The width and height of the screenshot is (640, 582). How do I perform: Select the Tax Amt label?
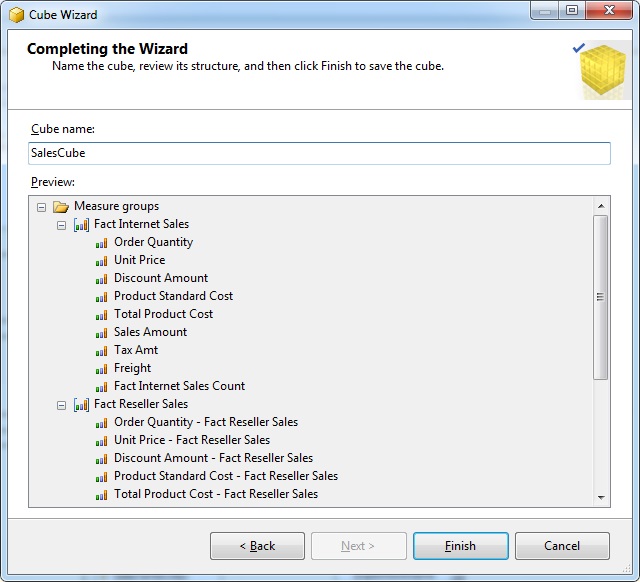[x=136, y=350]
